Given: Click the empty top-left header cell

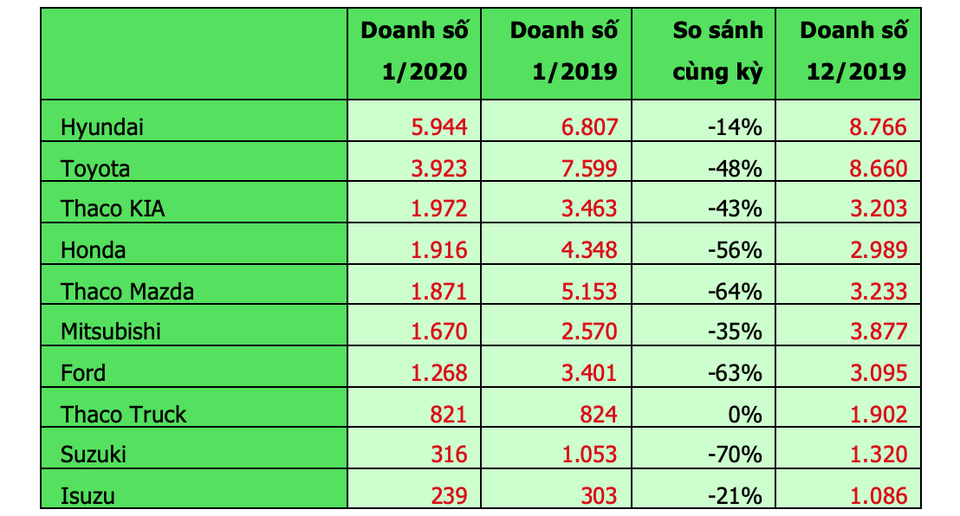Looking at the screenshot, I should pyautogui.click(x=194, y=54).
